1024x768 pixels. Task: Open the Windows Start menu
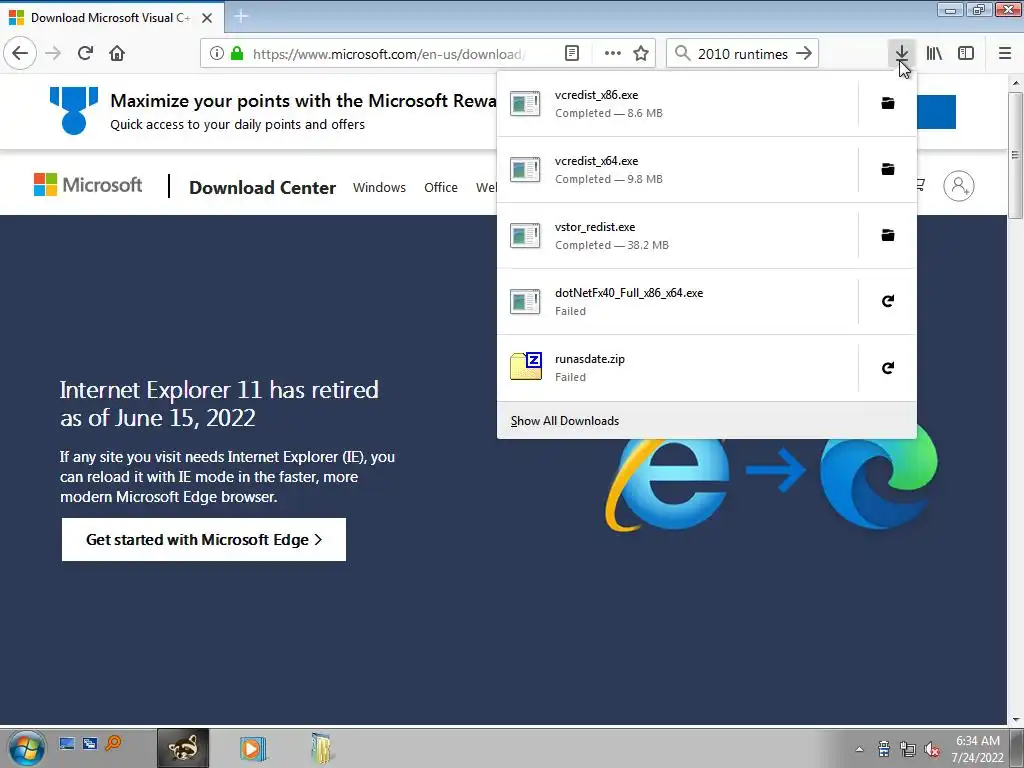click(26, 748)
